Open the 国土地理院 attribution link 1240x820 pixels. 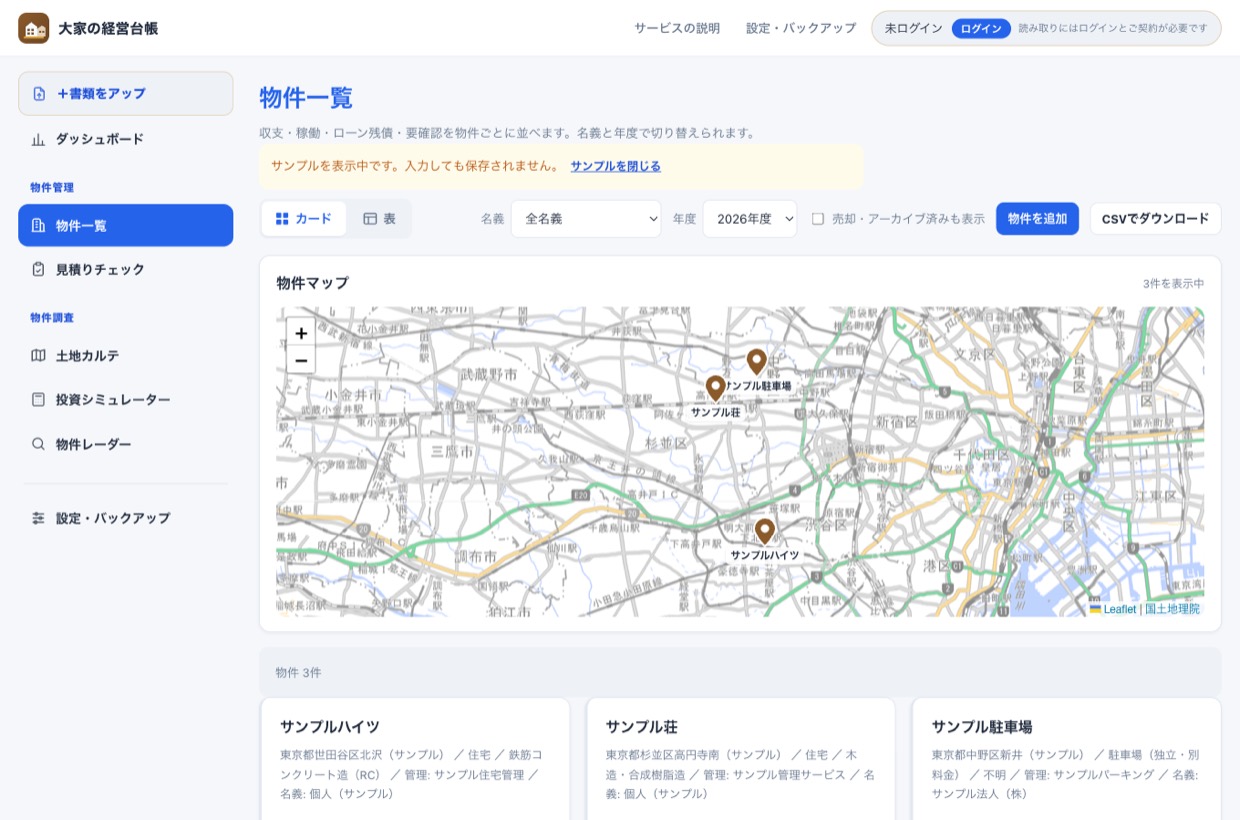pos(1172,609)
